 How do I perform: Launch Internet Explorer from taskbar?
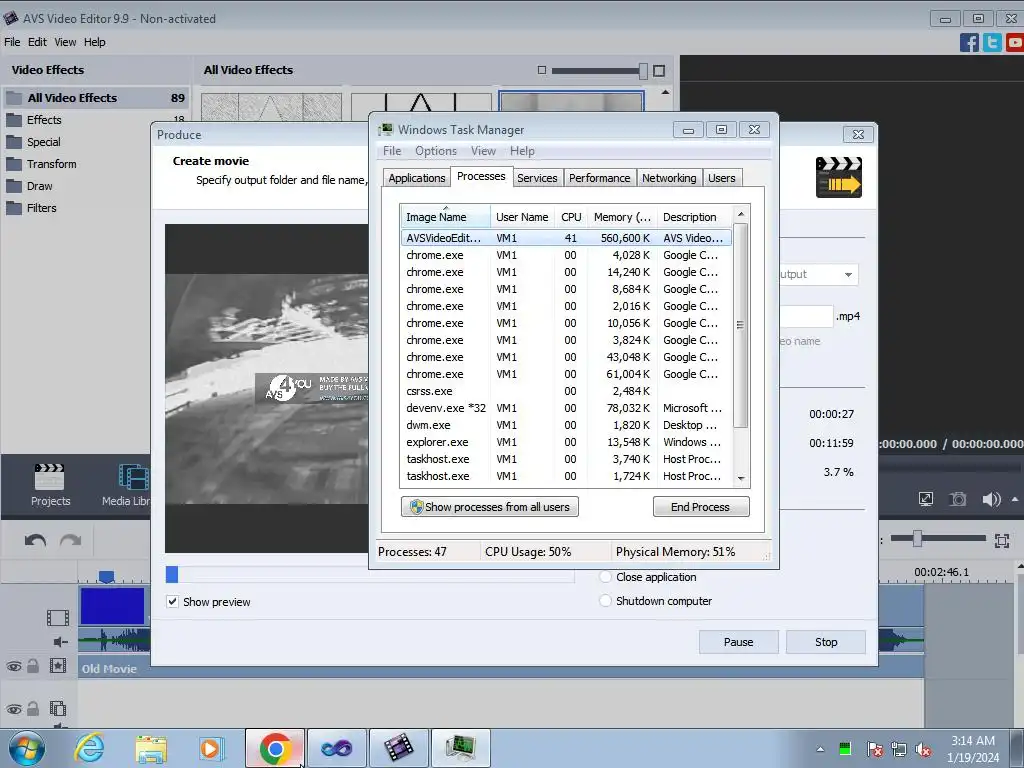89,748
